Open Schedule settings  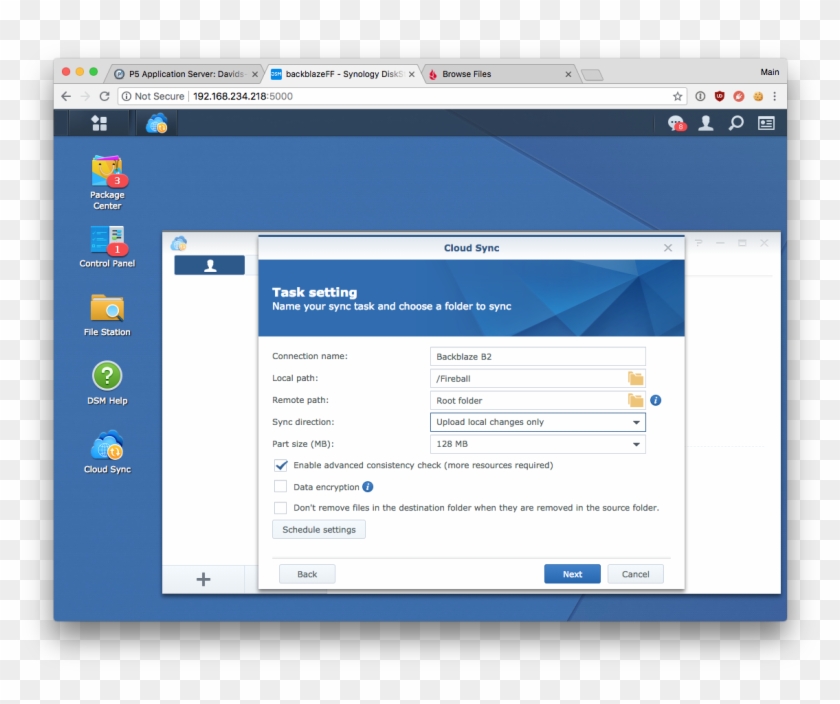pos(318,529)
